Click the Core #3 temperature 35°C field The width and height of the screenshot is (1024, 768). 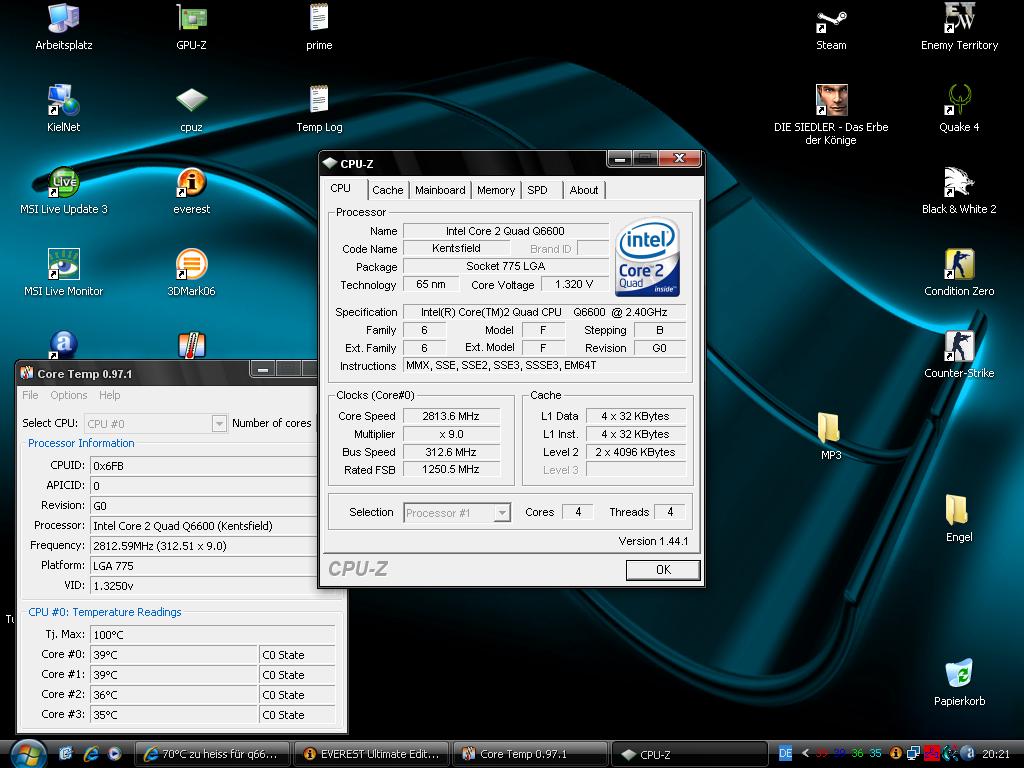tap(174, 715)
